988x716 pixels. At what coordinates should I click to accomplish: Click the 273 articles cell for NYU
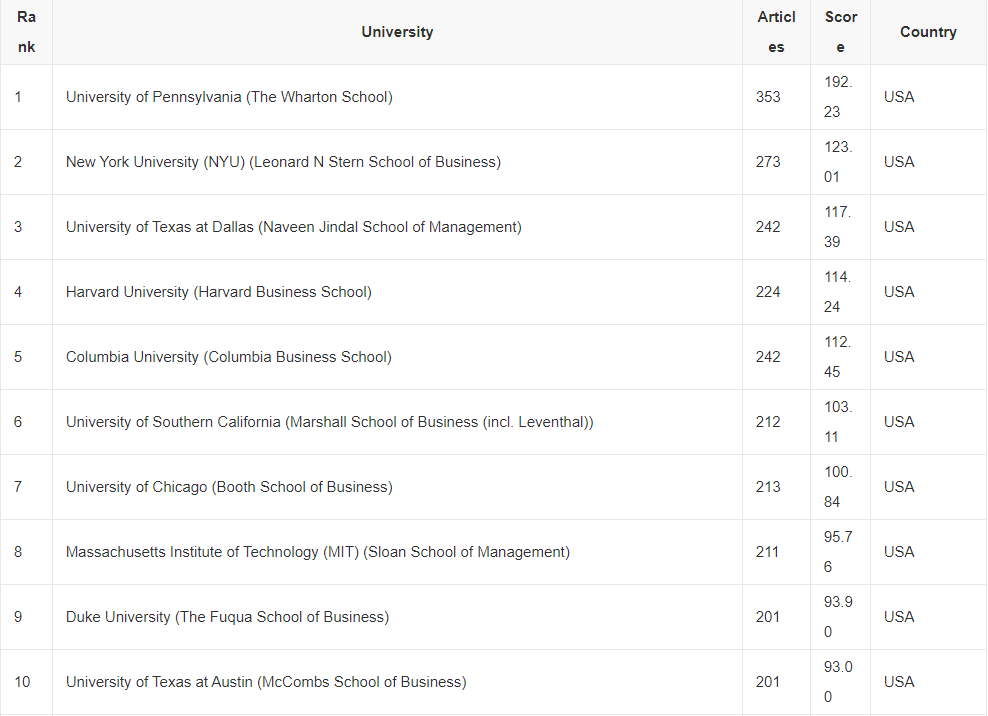click(768, 162)
